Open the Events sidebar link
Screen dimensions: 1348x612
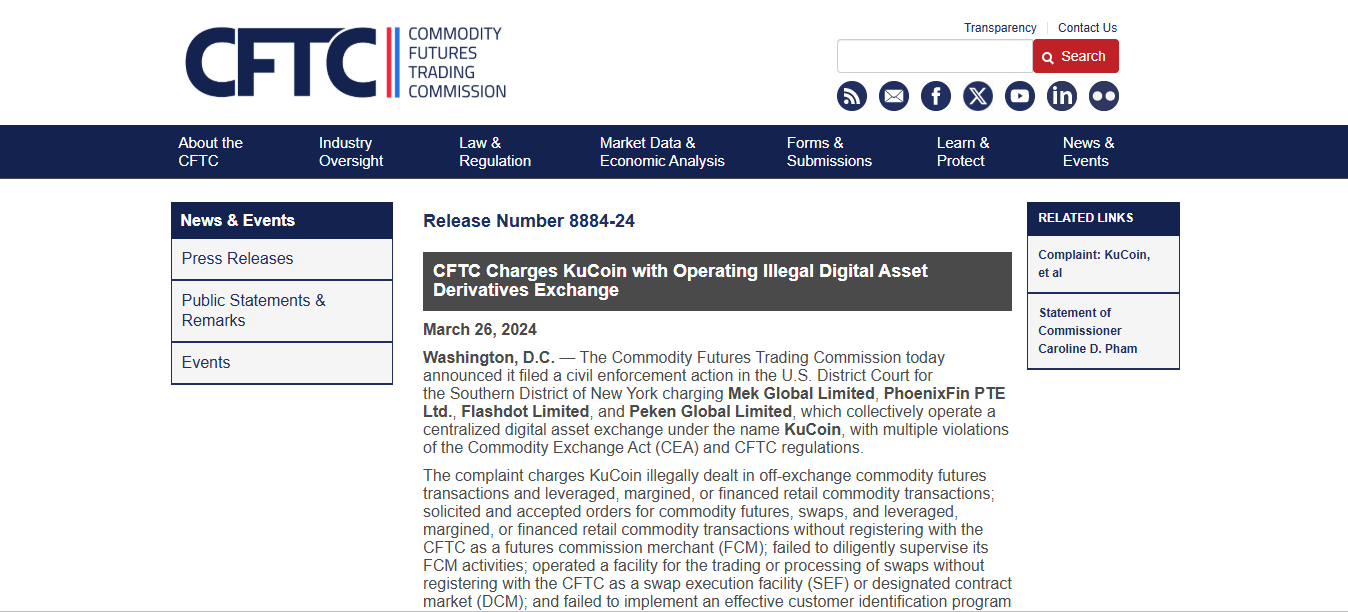[x=282, y=363]
